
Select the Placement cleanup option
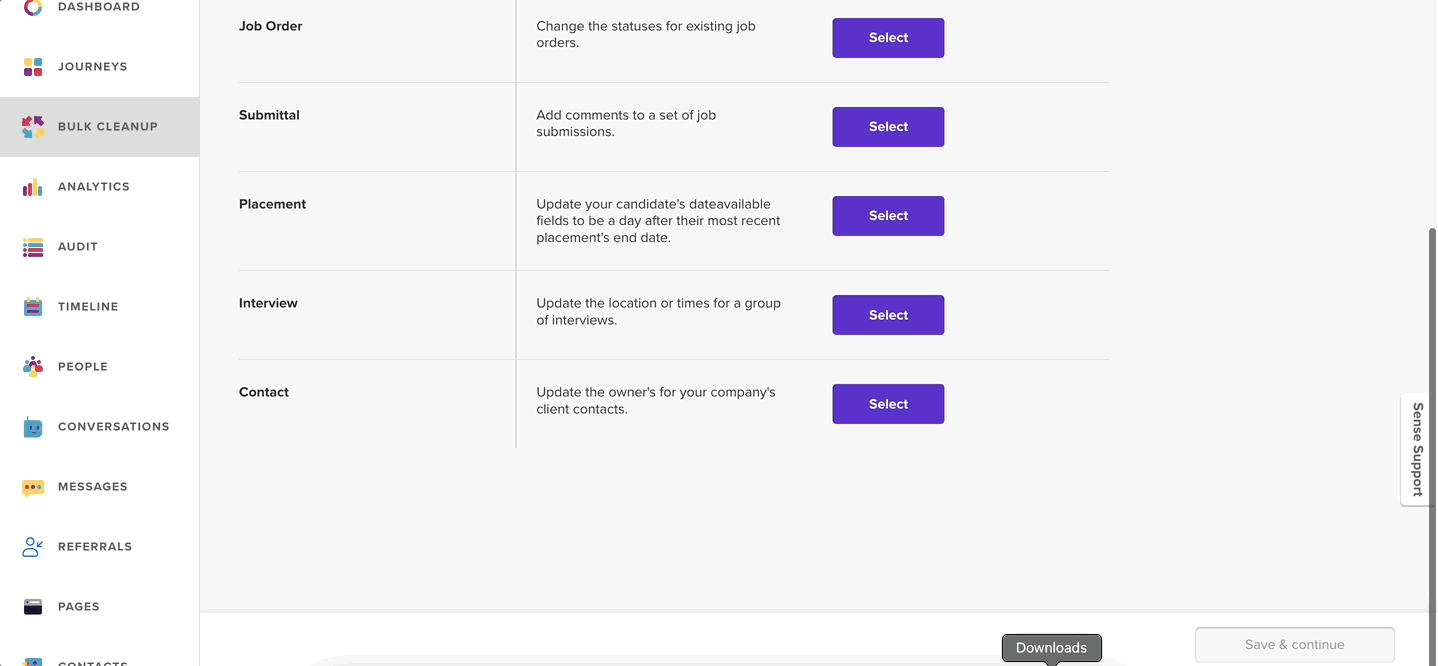click(x=888, y=216)
